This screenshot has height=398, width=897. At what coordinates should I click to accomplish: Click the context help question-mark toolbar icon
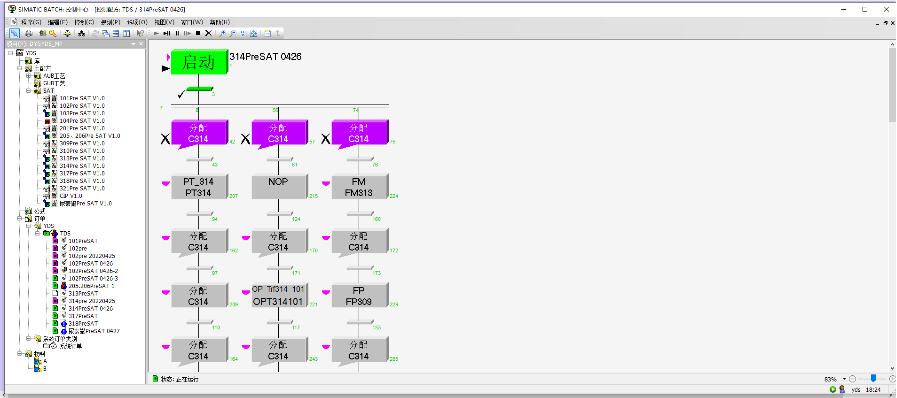pyautogui.click(x=140, y=33)
